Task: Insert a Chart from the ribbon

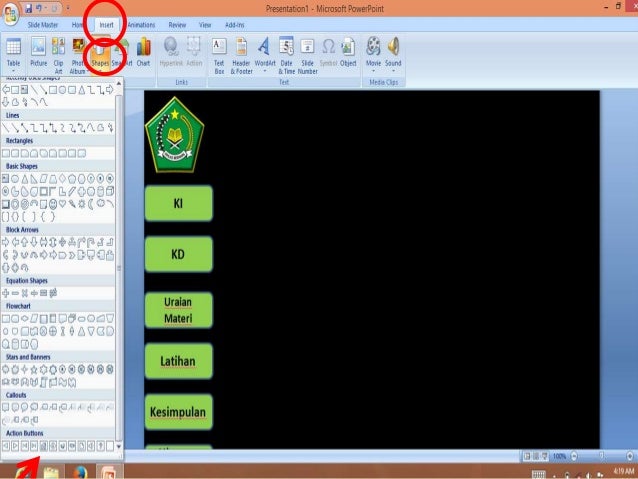Action: coord(143,52)
